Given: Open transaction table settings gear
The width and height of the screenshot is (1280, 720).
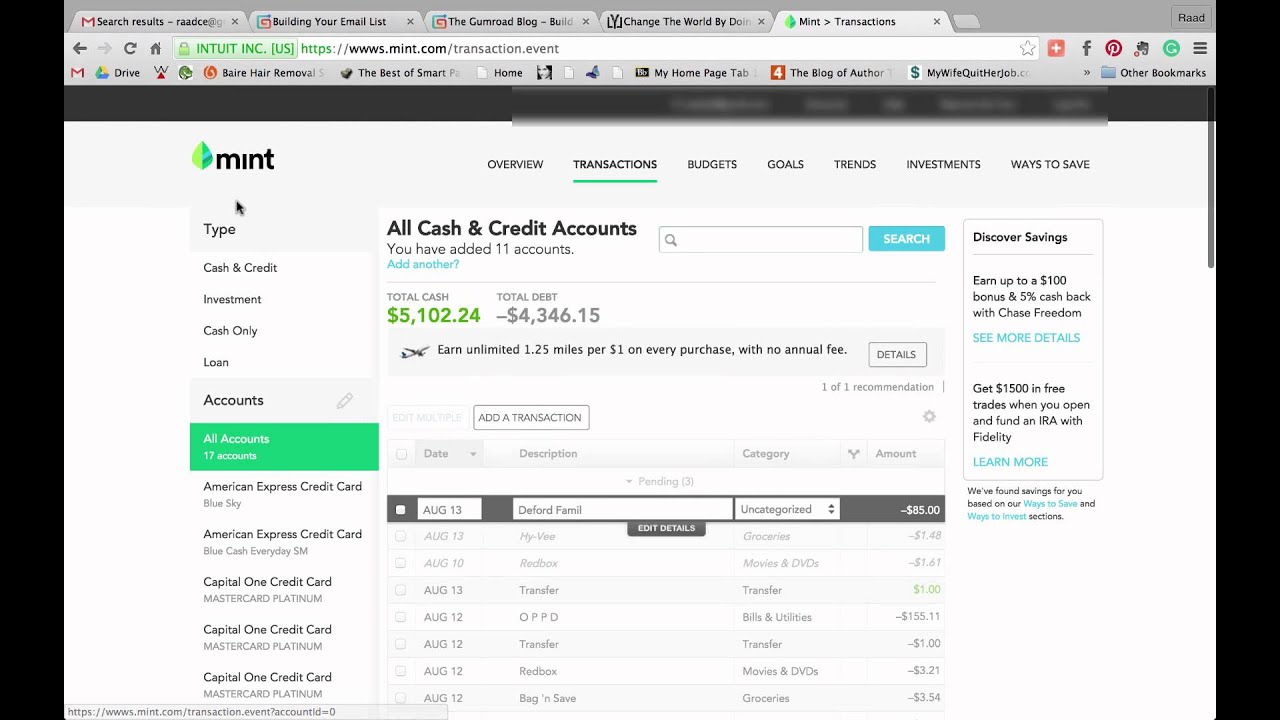Looking at the screenshot, I should point(929,417).
